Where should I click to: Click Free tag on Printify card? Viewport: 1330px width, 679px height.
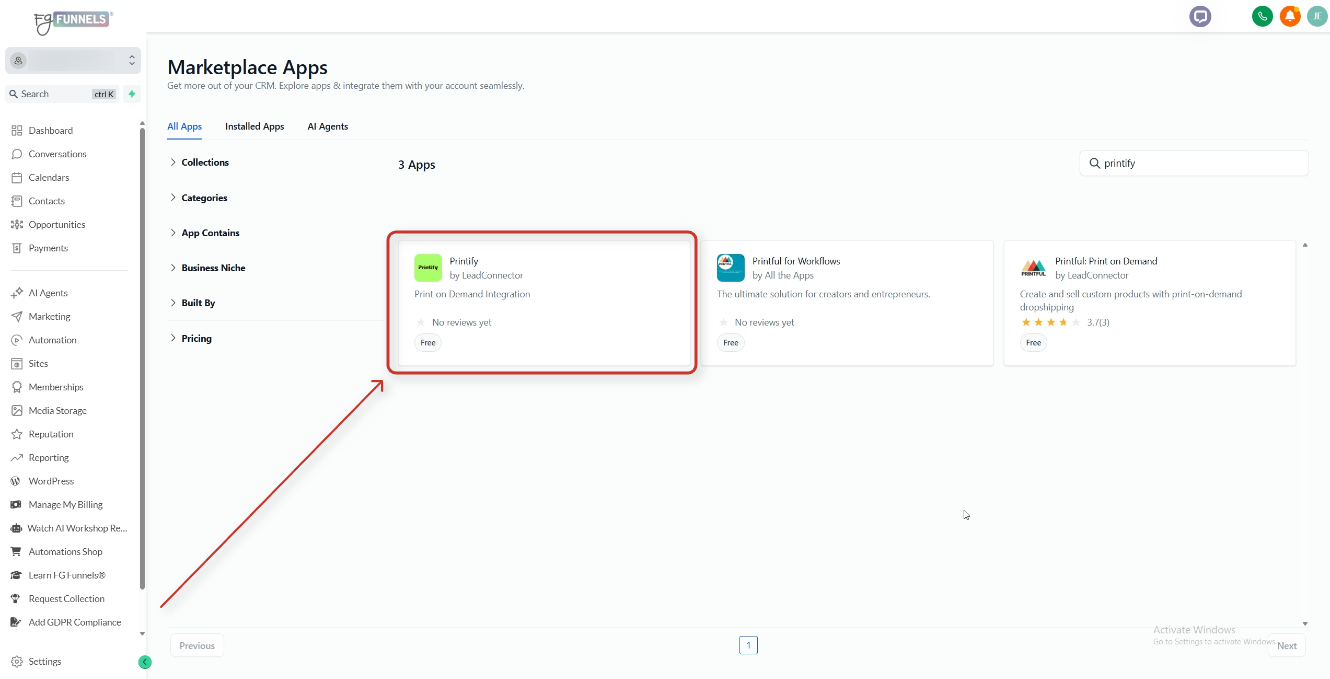coord(428,343)
